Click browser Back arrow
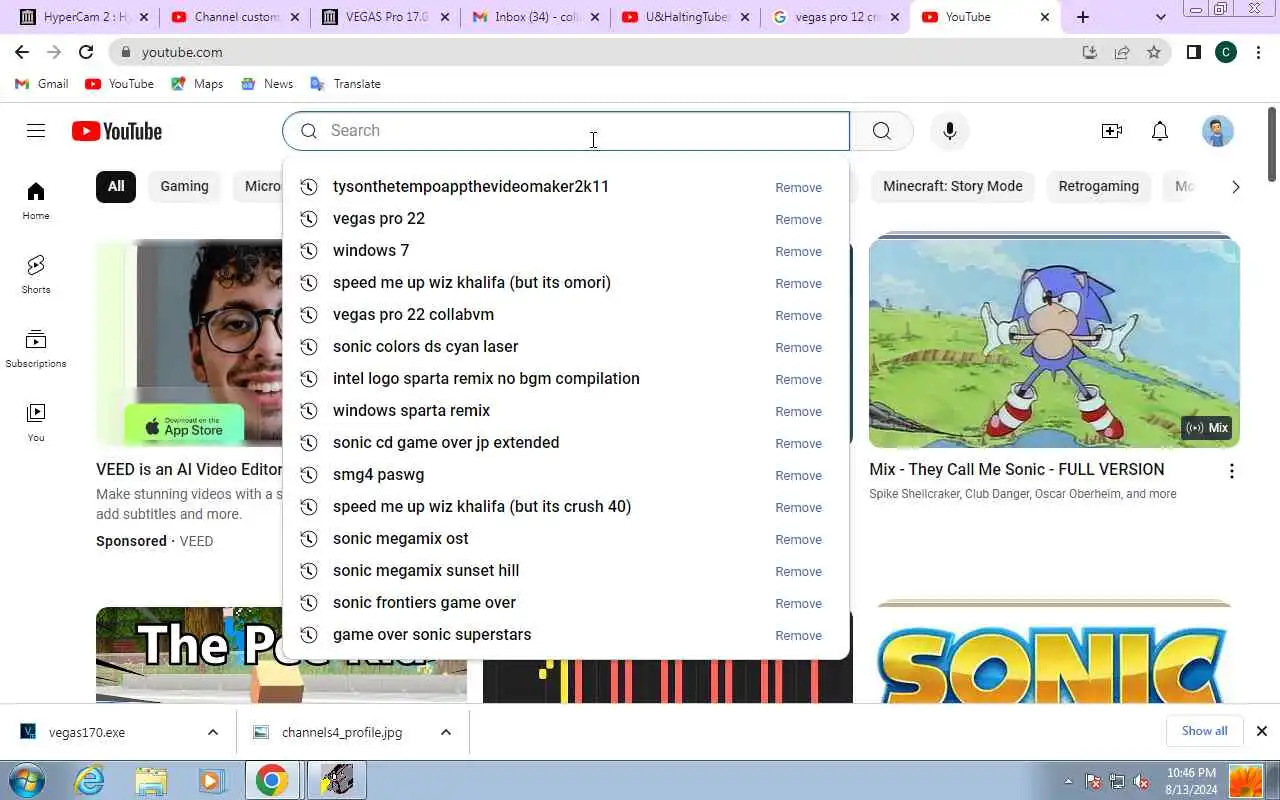Image resolution: width=1280 pixels, height=800 pixels. tap(22, 52)
